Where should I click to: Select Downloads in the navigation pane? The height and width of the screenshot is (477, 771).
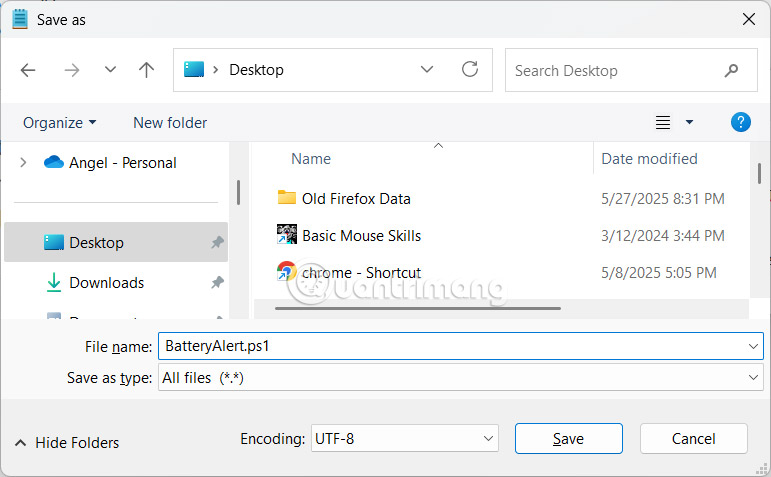107,283
